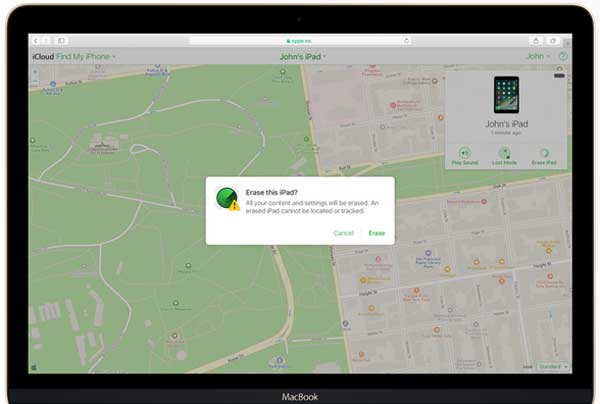
Task: Click the Find My iPhone warning icon in dialog
Action: (x=228, y=199)
